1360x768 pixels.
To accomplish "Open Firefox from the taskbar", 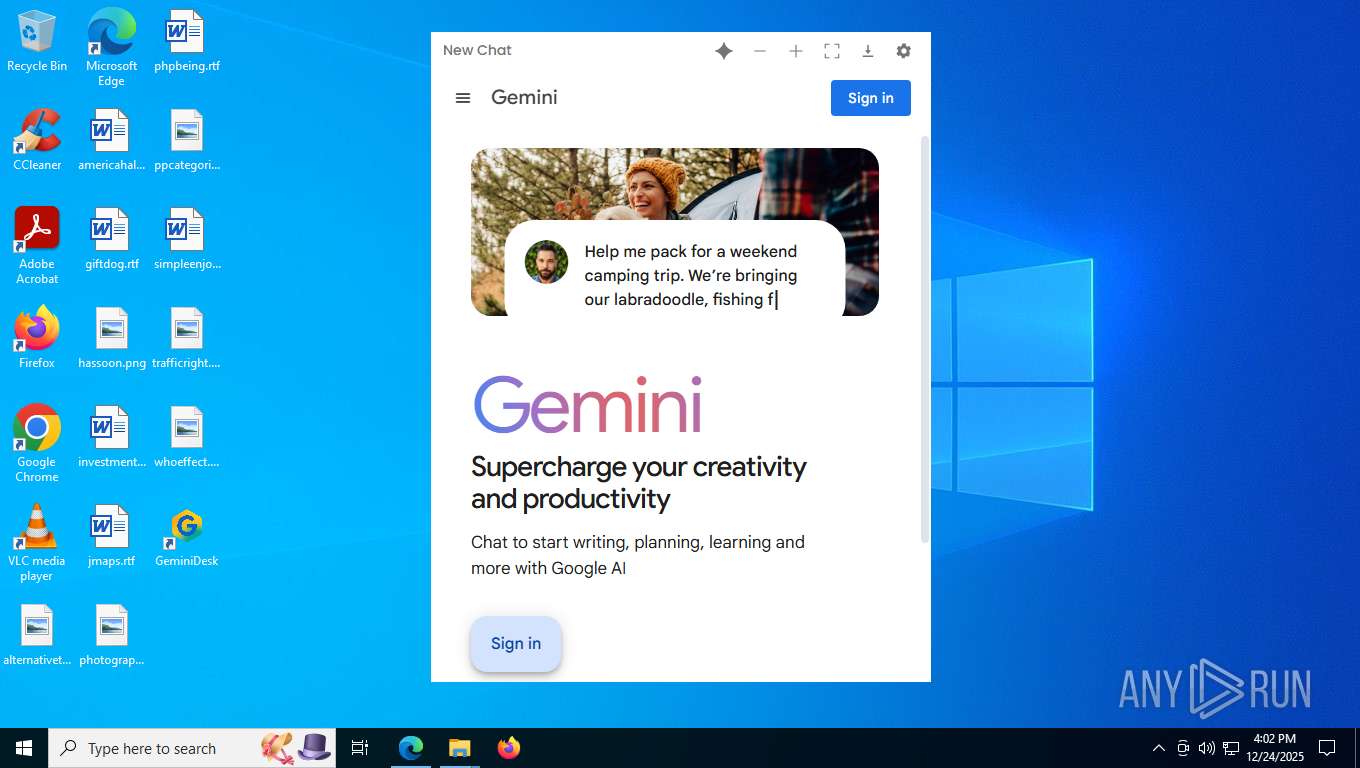I will coord(509,748).
